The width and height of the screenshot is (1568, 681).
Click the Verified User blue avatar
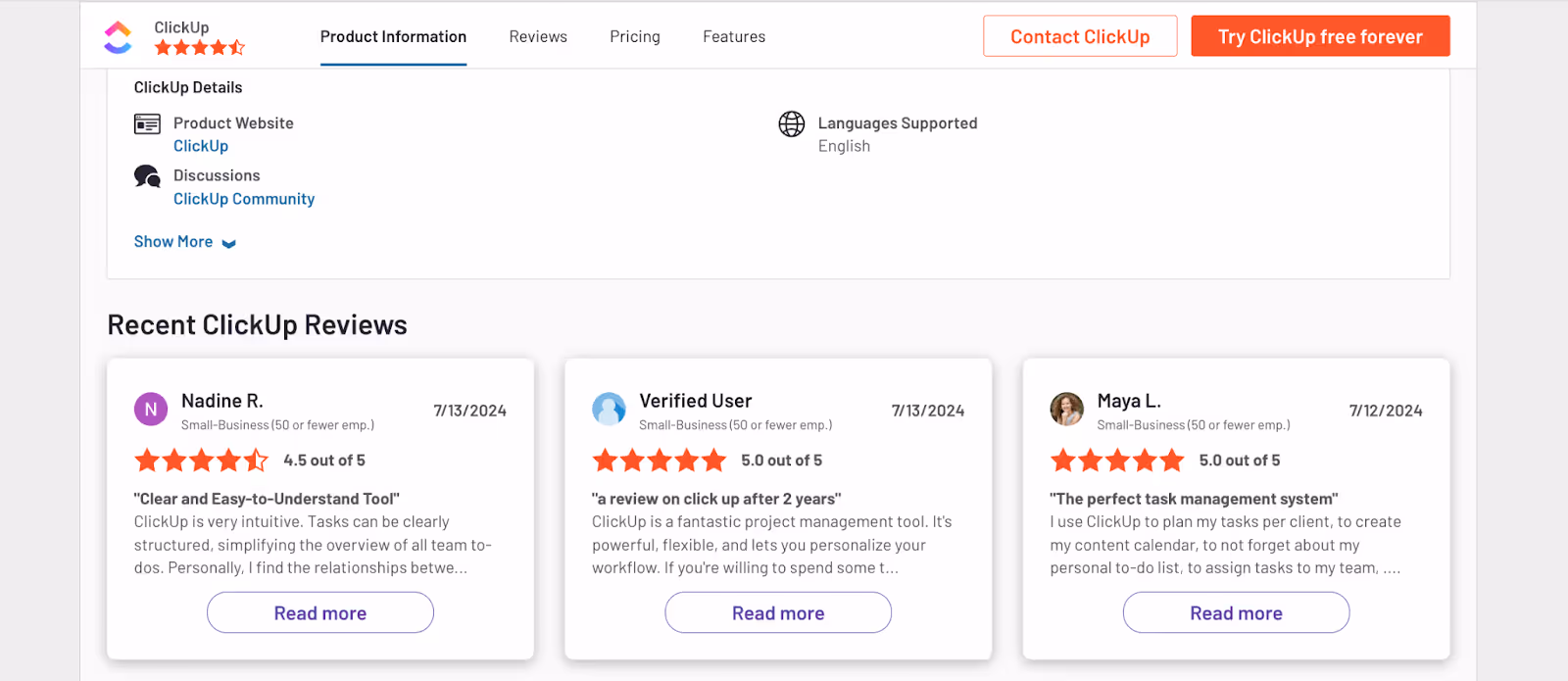point(609,410)
